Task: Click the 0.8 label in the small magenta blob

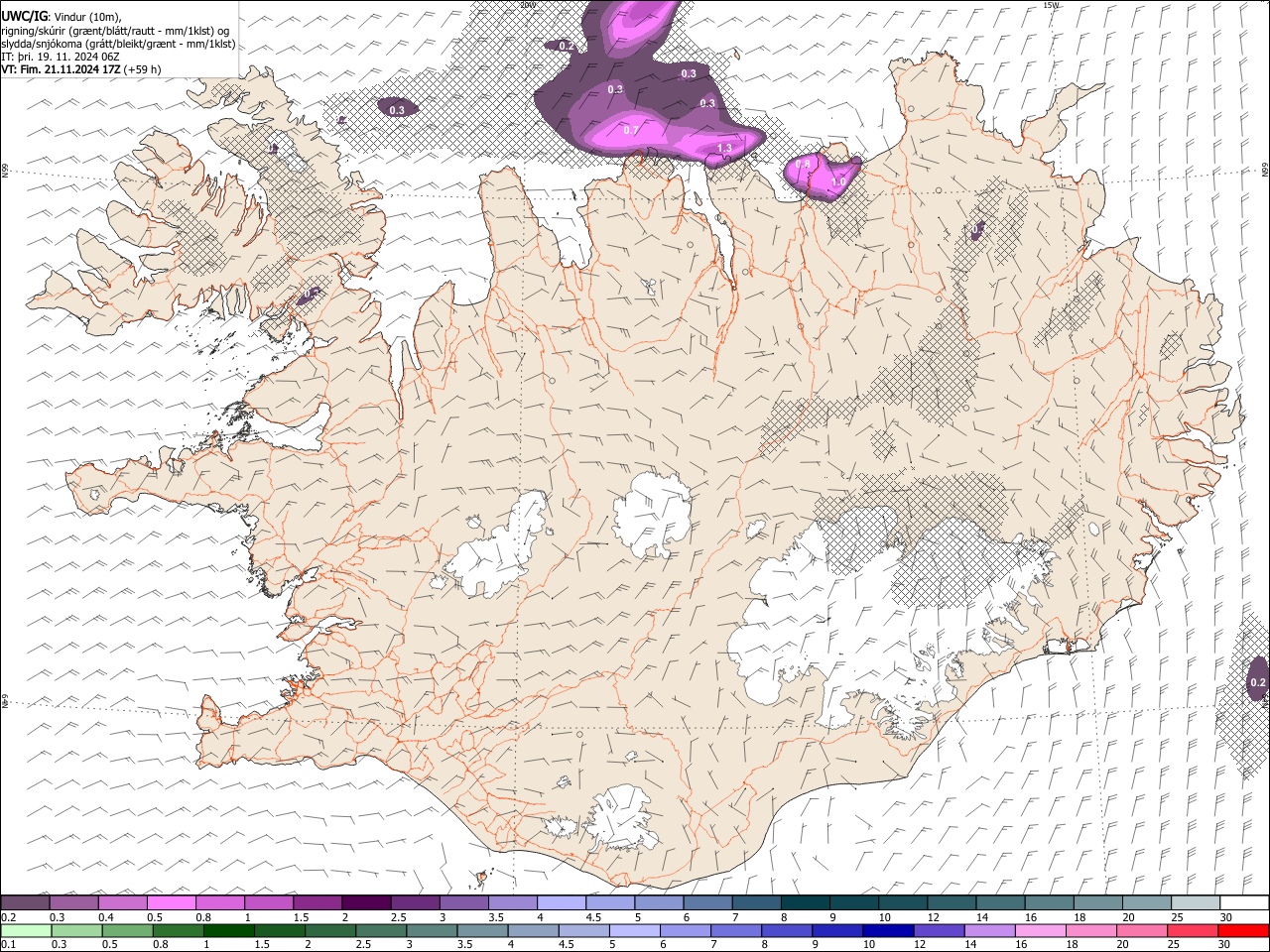Action: point(804,164)
